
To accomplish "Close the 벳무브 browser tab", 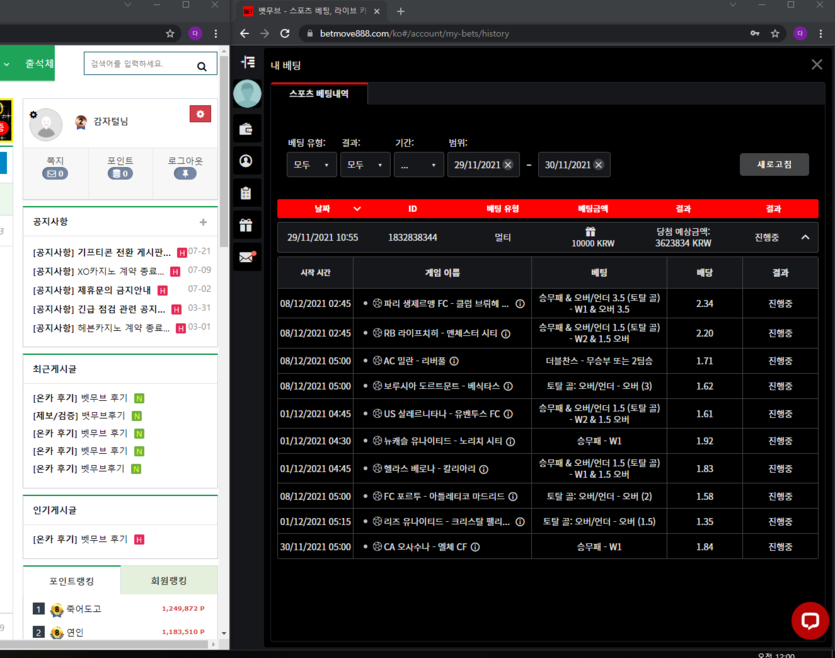I will 376,11.
